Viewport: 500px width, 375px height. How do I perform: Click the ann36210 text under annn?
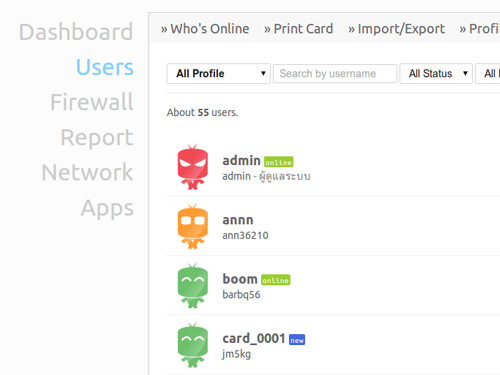pos(245,235)
